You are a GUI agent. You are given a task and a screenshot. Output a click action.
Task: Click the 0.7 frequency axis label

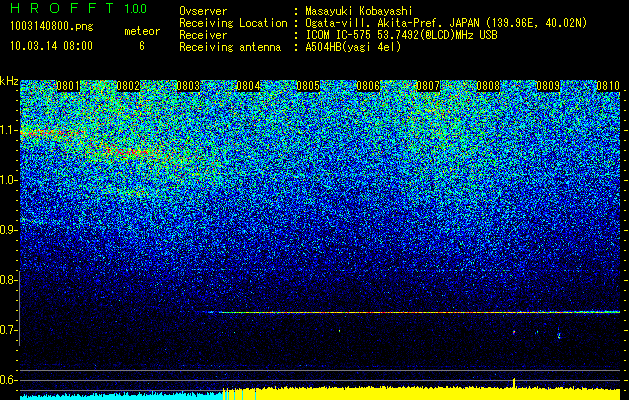(7, 330)
